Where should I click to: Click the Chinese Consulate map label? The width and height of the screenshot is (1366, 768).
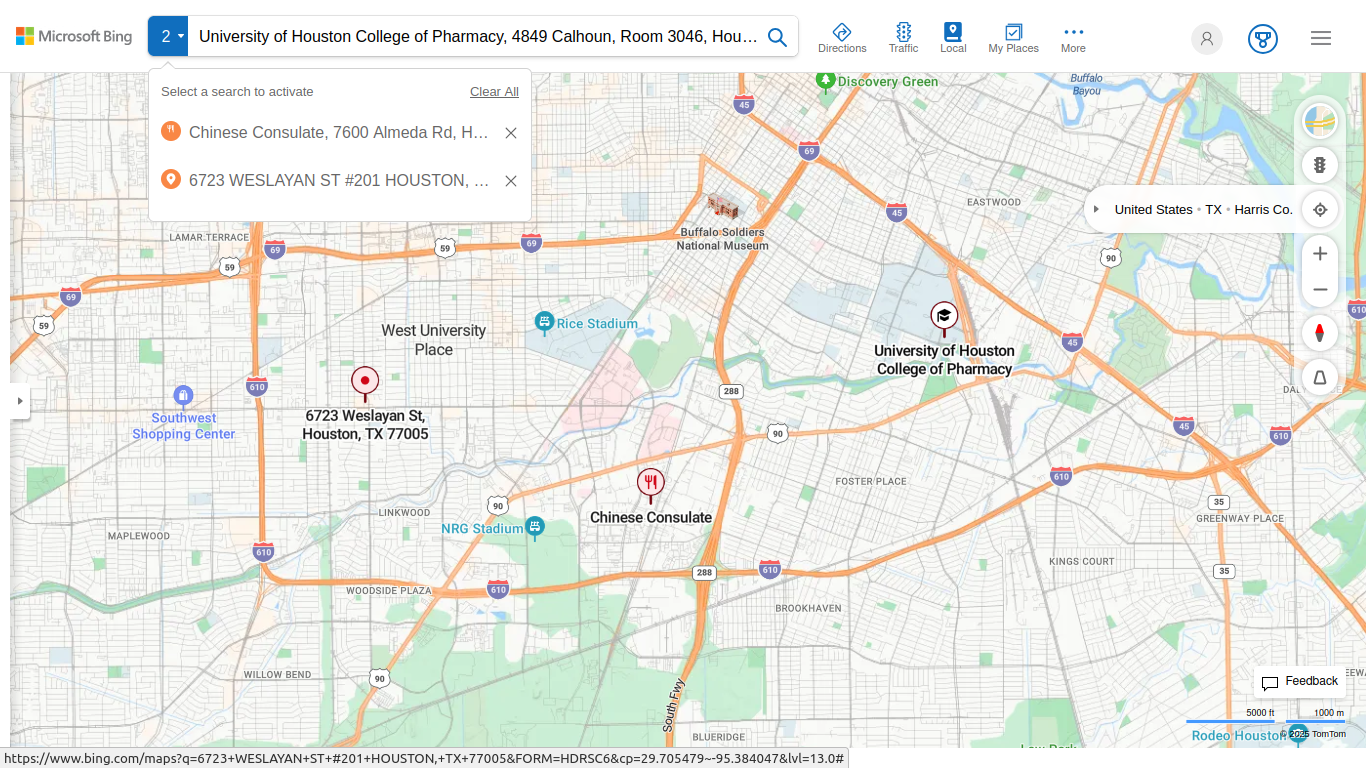tap(651, 518)
